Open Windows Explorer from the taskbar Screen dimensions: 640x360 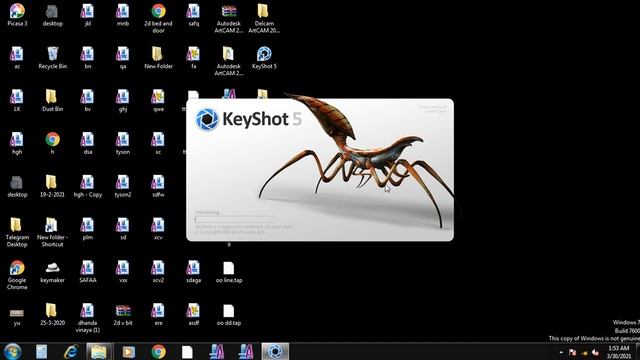click(x=99, y=351)
